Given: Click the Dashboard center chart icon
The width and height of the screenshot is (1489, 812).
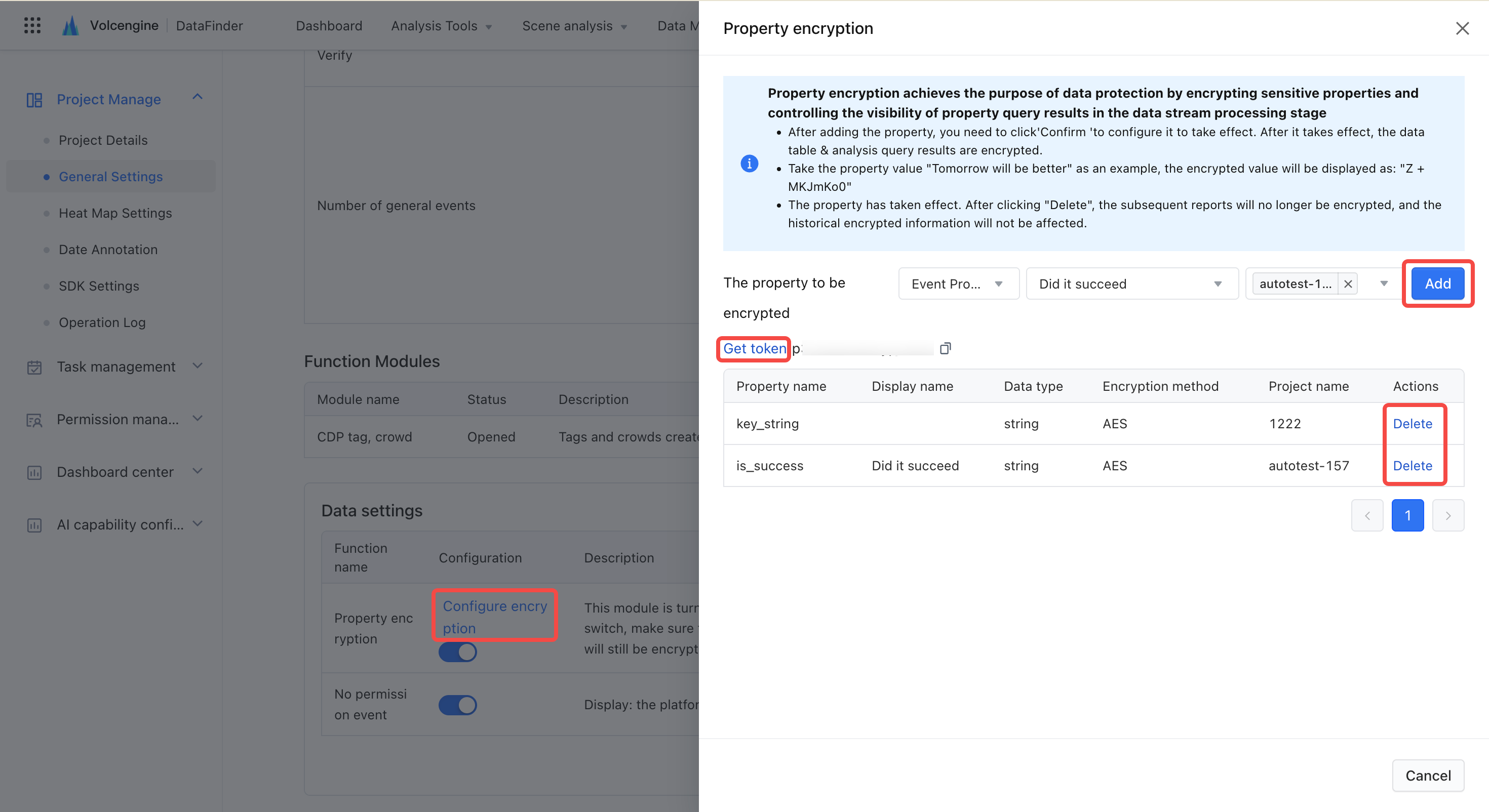Looking at the screenshot, I should click(x=34, y=473).
